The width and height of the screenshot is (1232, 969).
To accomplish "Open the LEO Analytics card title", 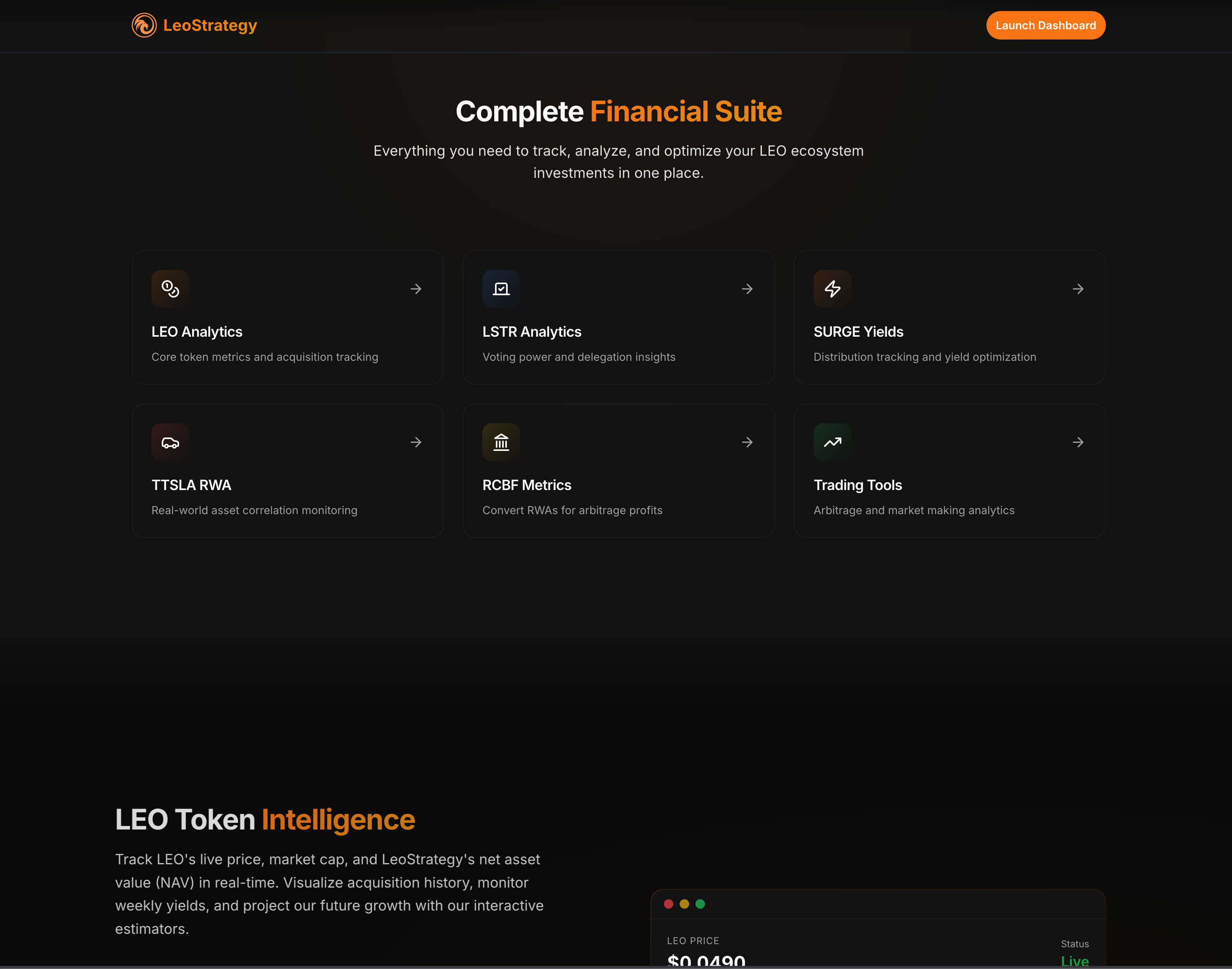I will [197, 332].
